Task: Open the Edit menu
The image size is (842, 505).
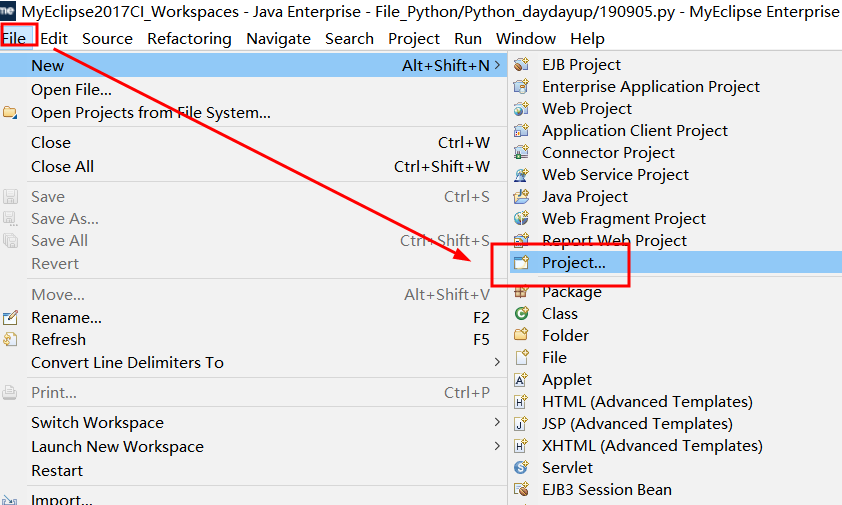Action: pyautogui.click(x=54, y=39)
